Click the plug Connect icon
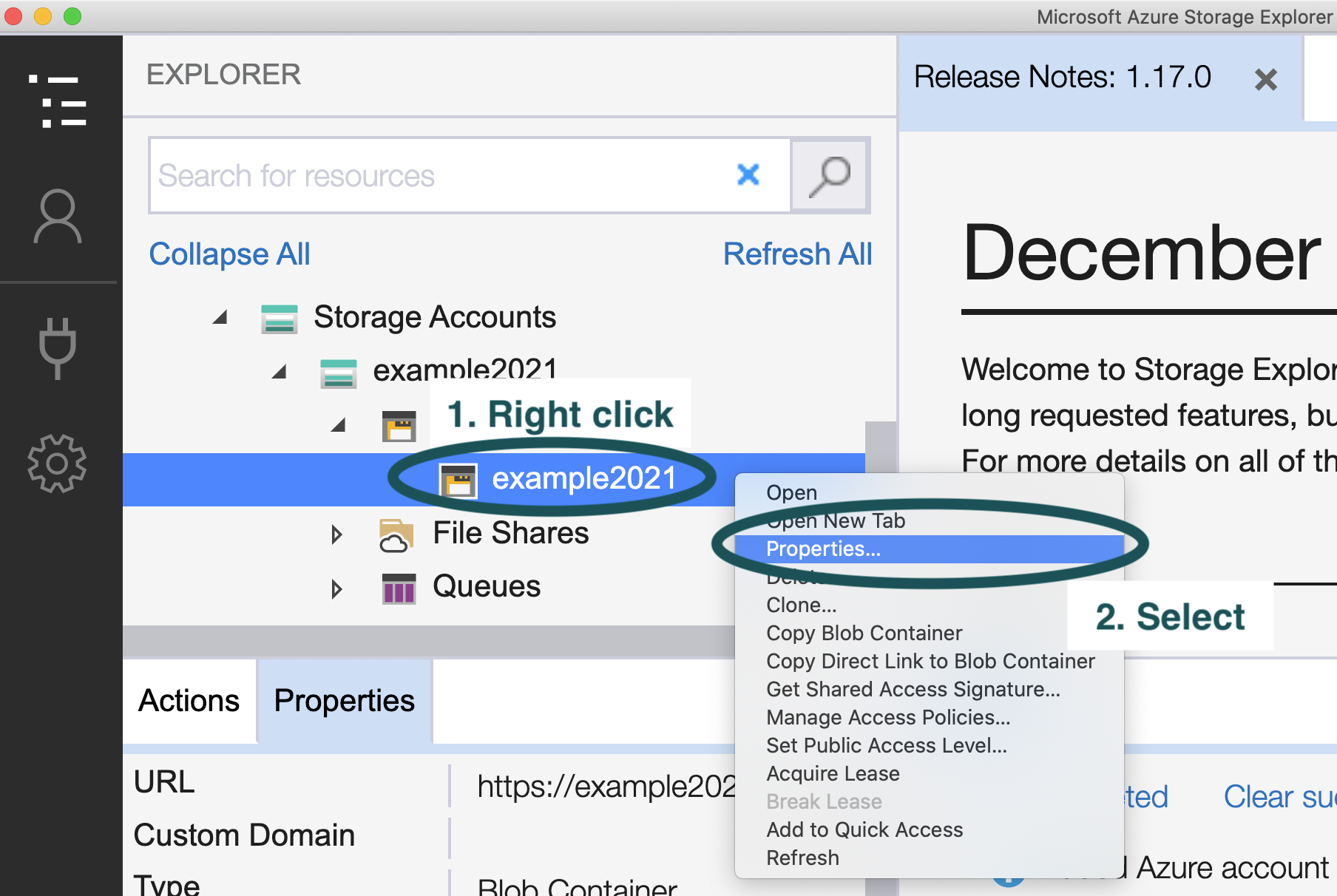 tap(58, 347)
